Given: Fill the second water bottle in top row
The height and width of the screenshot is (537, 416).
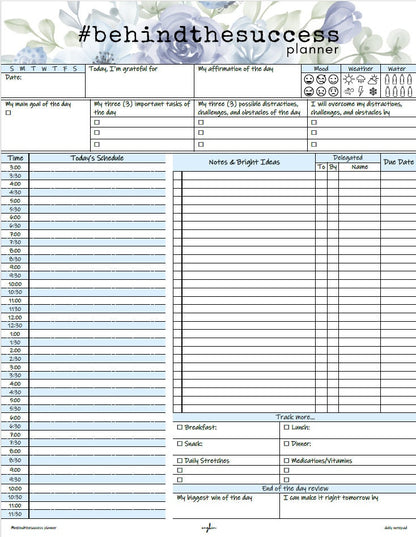Looking at the screenshot, I should 395,79.
